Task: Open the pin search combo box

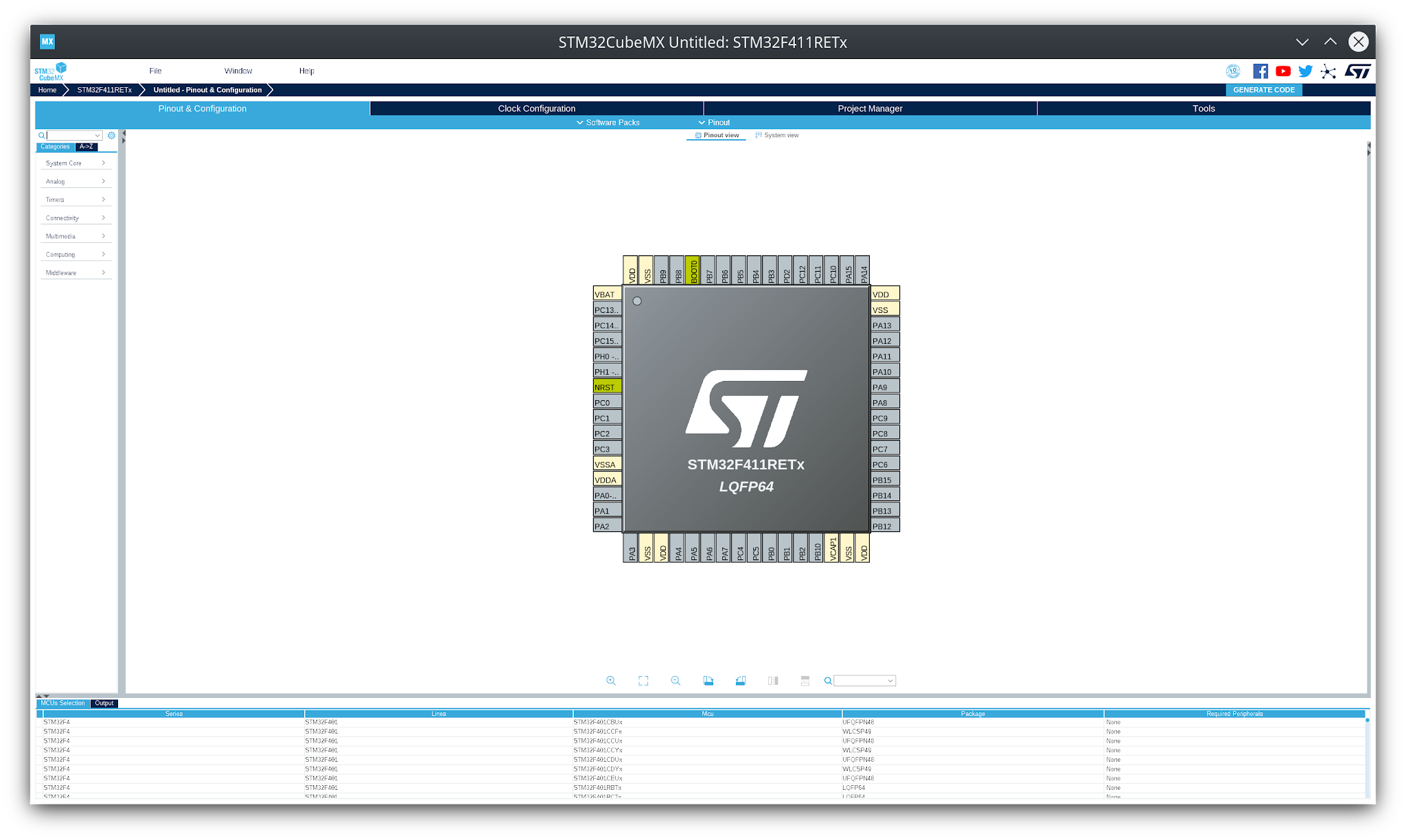Action: (864, 681)
